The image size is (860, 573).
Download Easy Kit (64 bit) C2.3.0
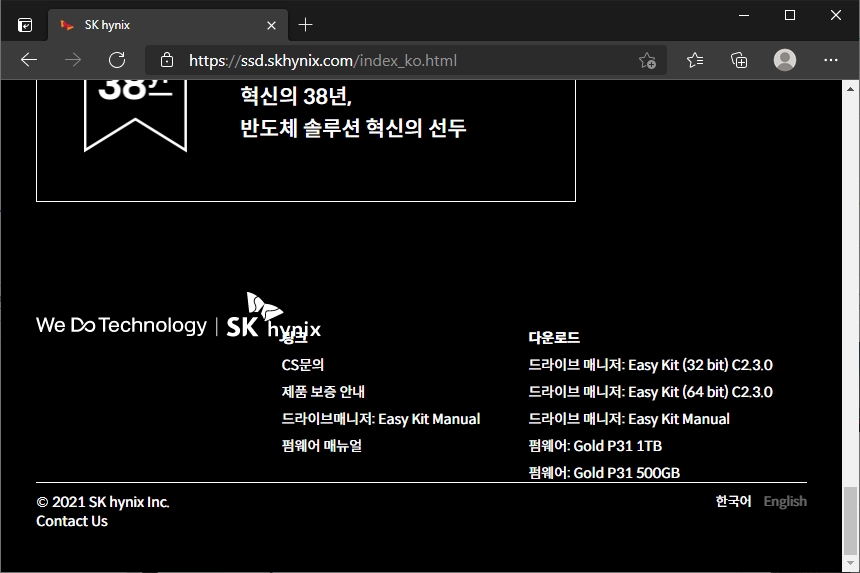650,392
